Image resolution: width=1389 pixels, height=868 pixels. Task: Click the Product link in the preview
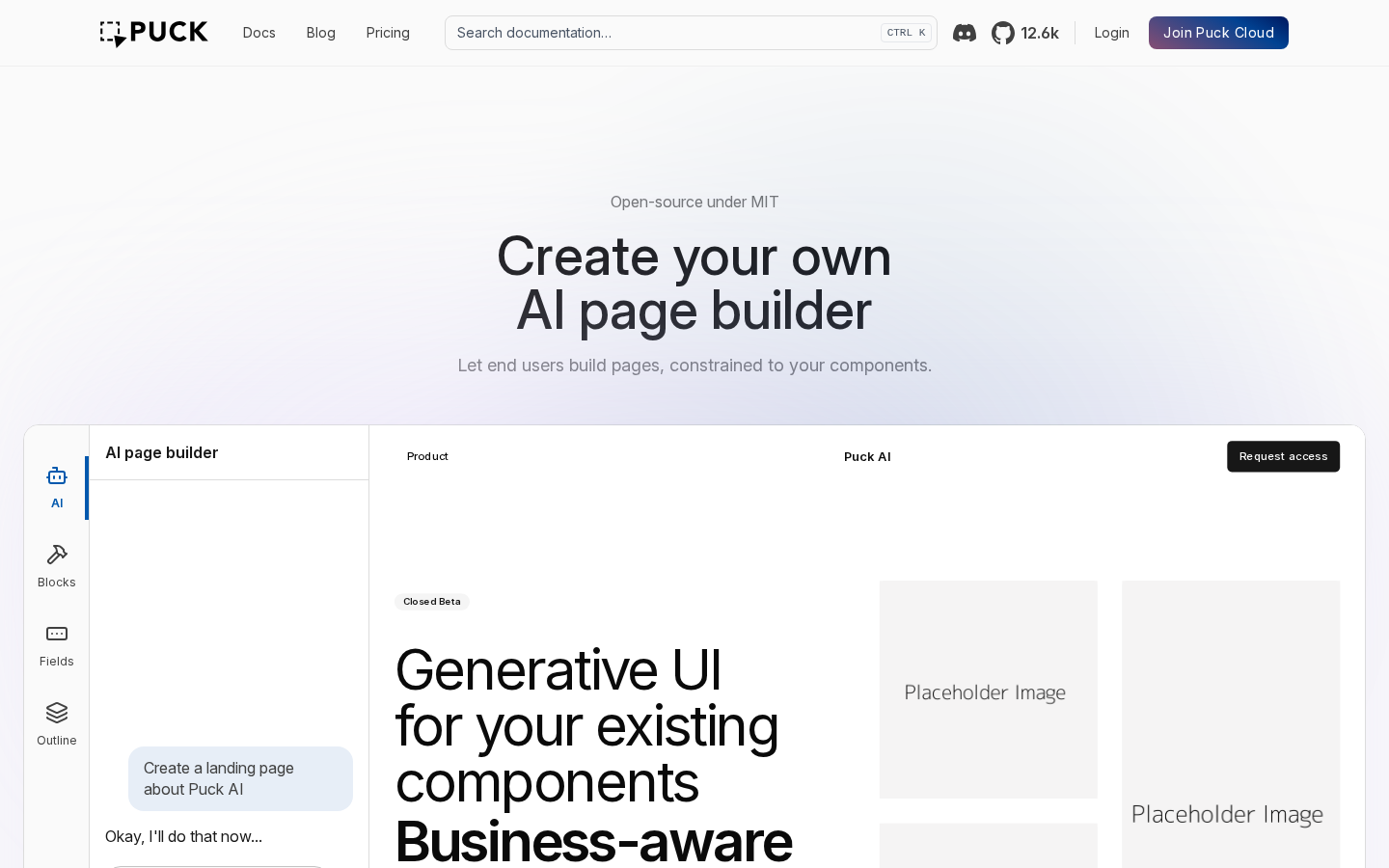pos(427,456)
